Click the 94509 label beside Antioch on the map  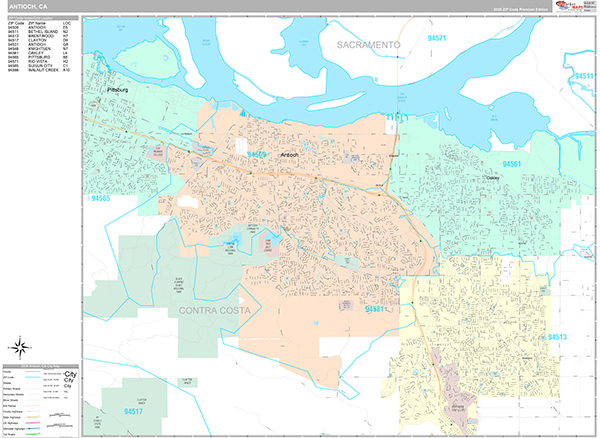pyautogui.click(x=256, y=155)
